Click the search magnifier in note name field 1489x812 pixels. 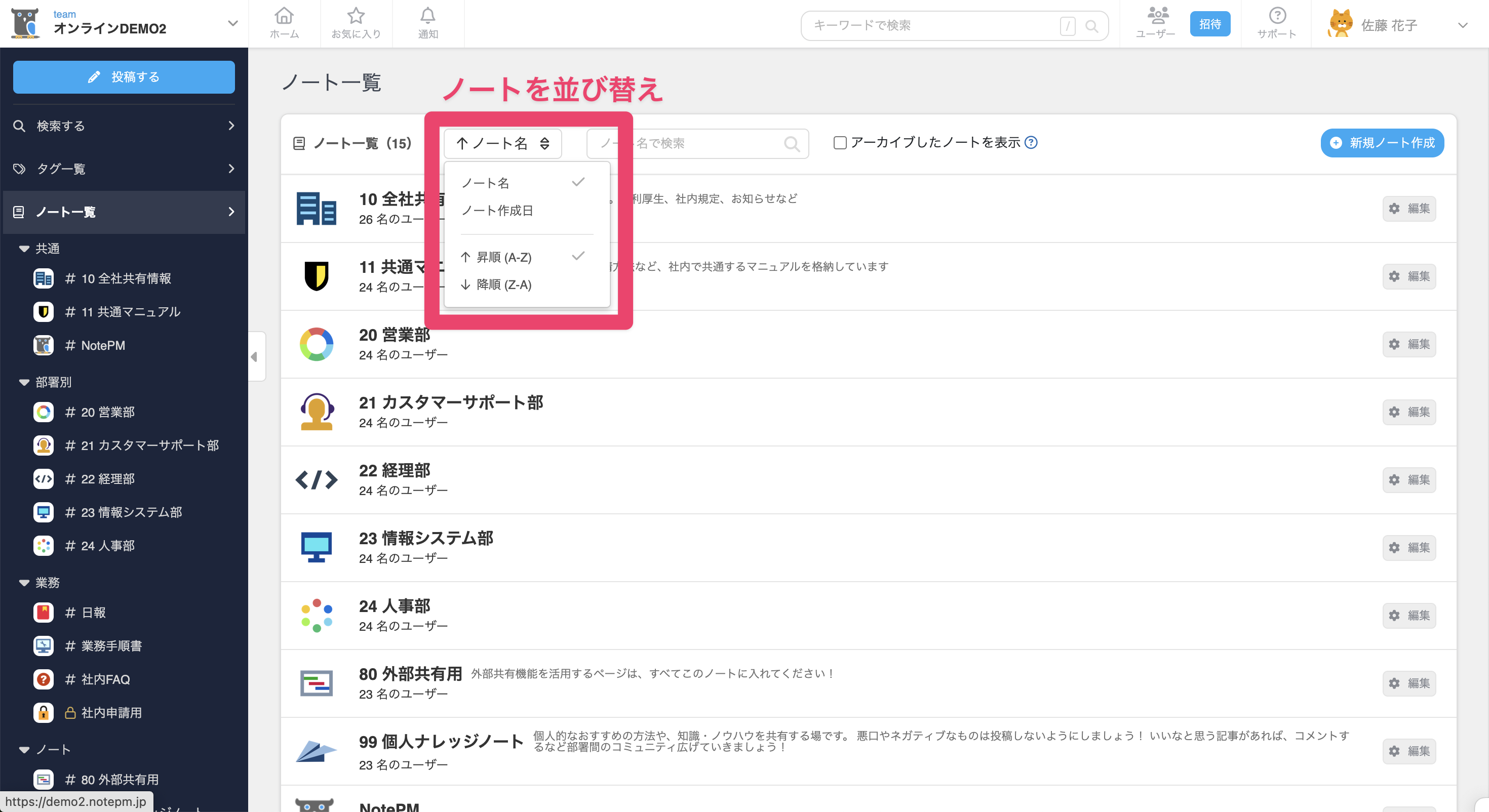(791, 143)
